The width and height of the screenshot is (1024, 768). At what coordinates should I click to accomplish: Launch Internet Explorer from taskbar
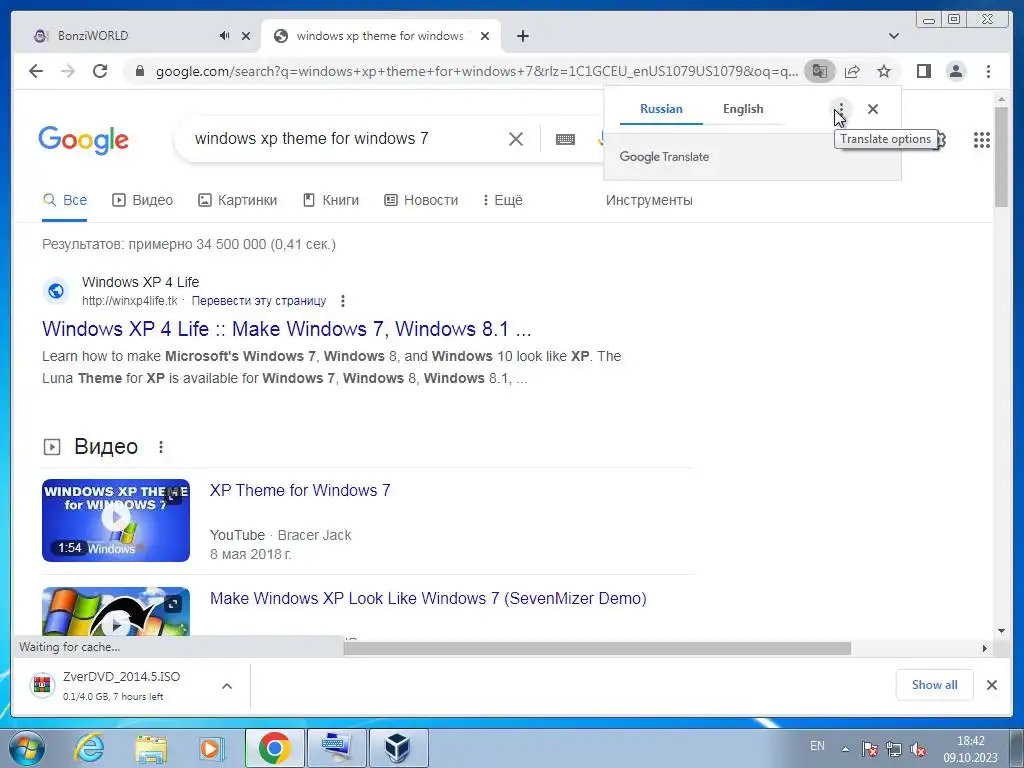tap(89, 748)
